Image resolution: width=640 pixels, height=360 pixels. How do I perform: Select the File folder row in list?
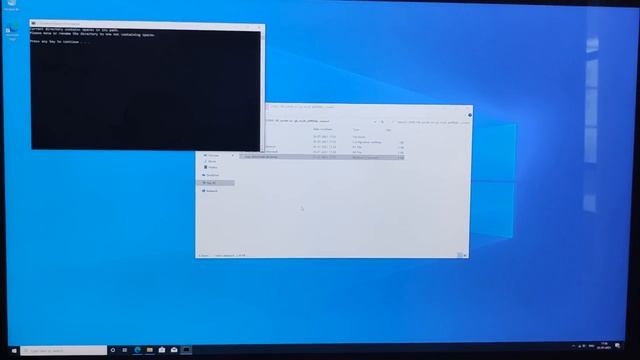point(335,137)
